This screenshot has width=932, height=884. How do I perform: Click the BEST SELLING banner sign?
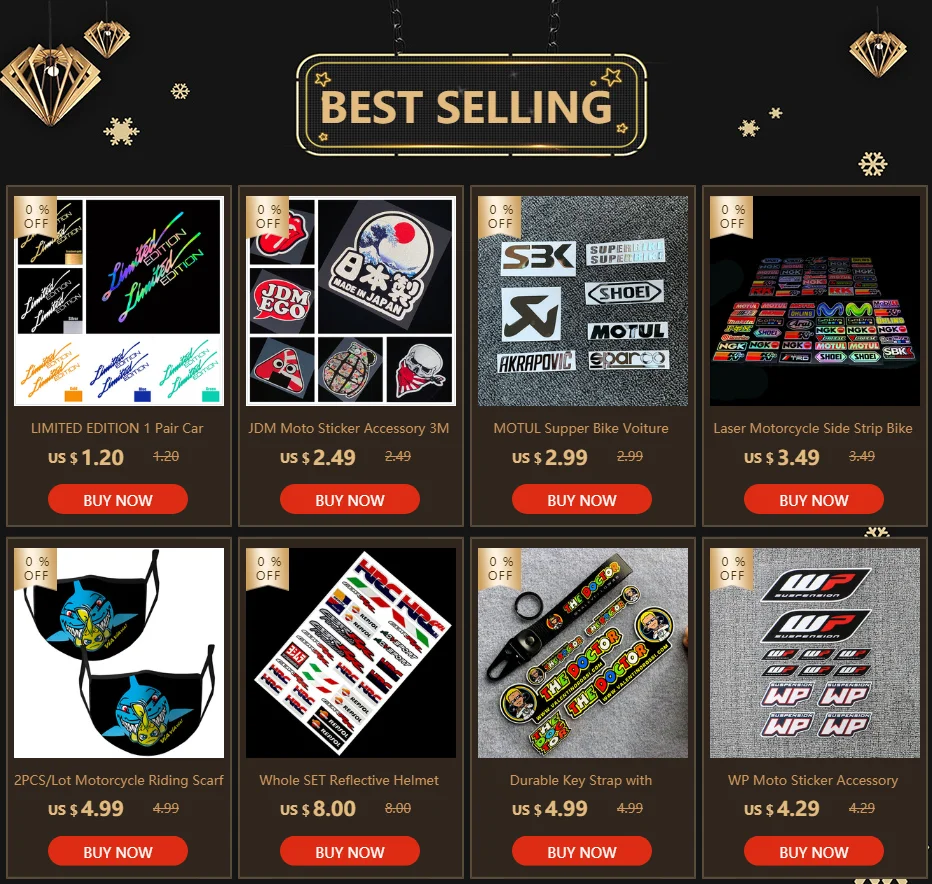click(471, 105)
